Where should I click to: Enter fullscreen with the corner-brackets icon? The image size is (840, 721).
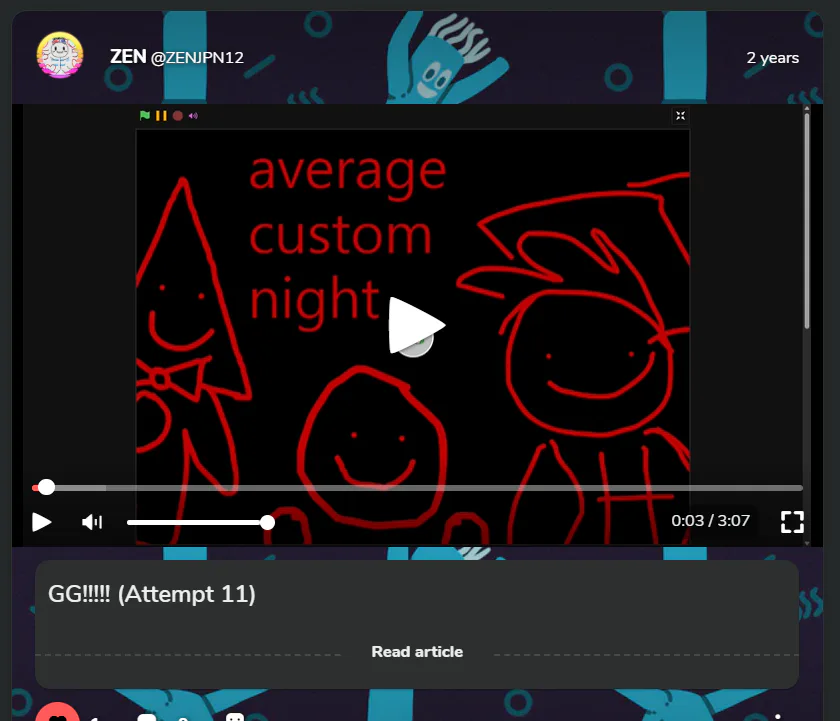click(792, 522)
